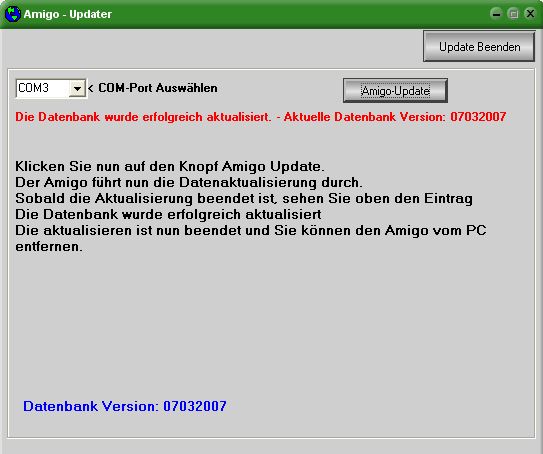
Task: Click the line 'Sobald die Aktualisierung beendet ist'
Action: pos(244,198)
